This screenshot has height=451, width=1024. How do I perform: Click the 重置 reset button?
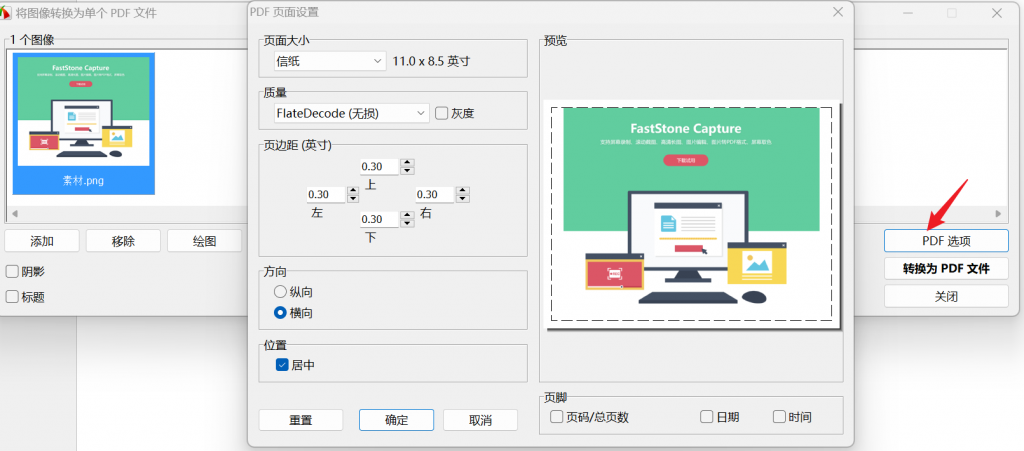point(300,420)
